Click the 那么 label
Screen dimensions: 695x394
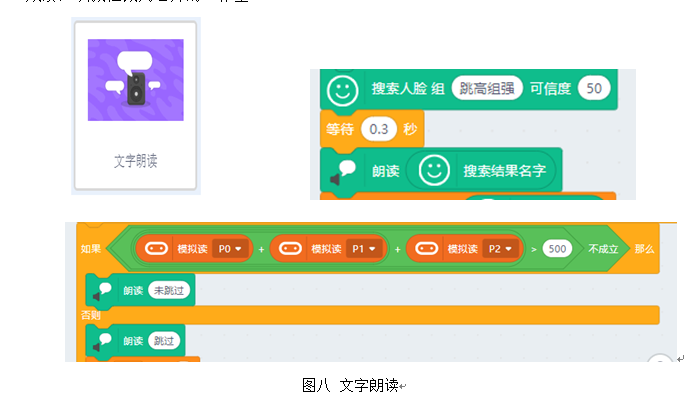click(x=644, y=249)
